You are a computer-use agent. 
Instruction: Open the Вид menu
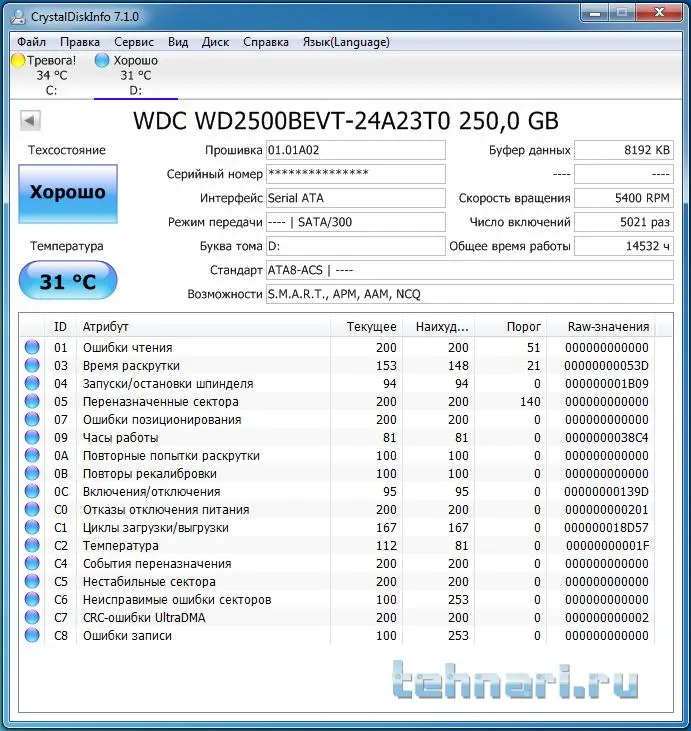(178, 42)
